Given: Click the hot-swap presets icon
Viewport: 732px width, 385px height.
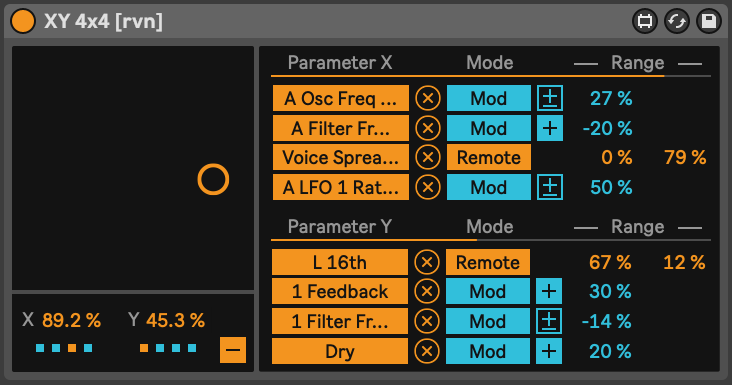Looking at the screenshot, I should 677,21.
